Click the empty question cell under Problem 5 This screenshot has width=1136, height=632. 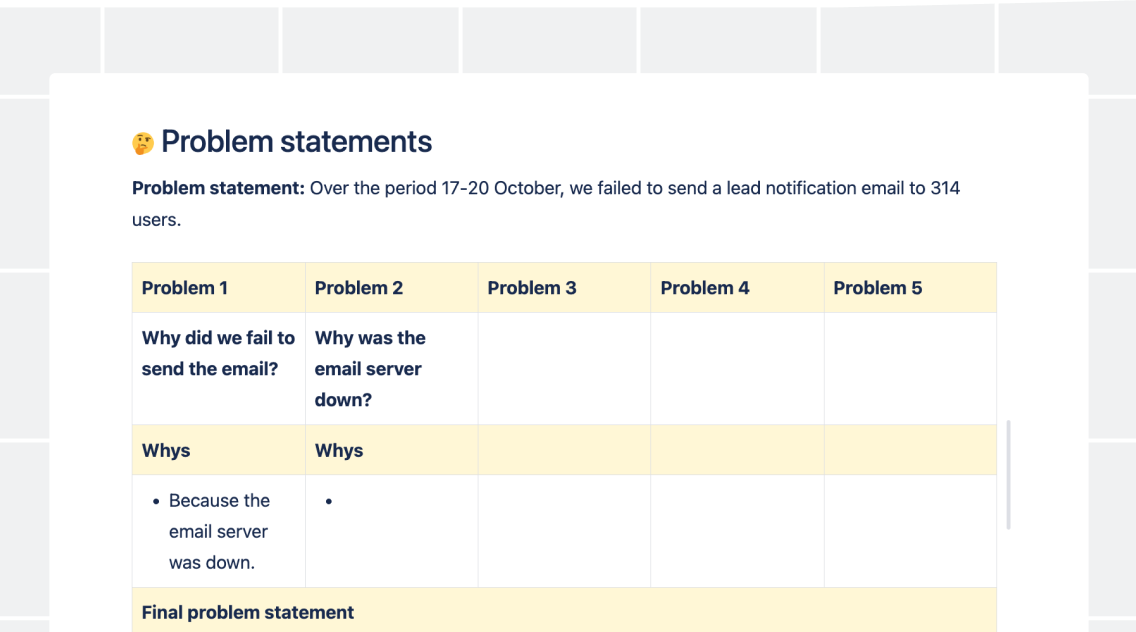(x=910, y=368)
